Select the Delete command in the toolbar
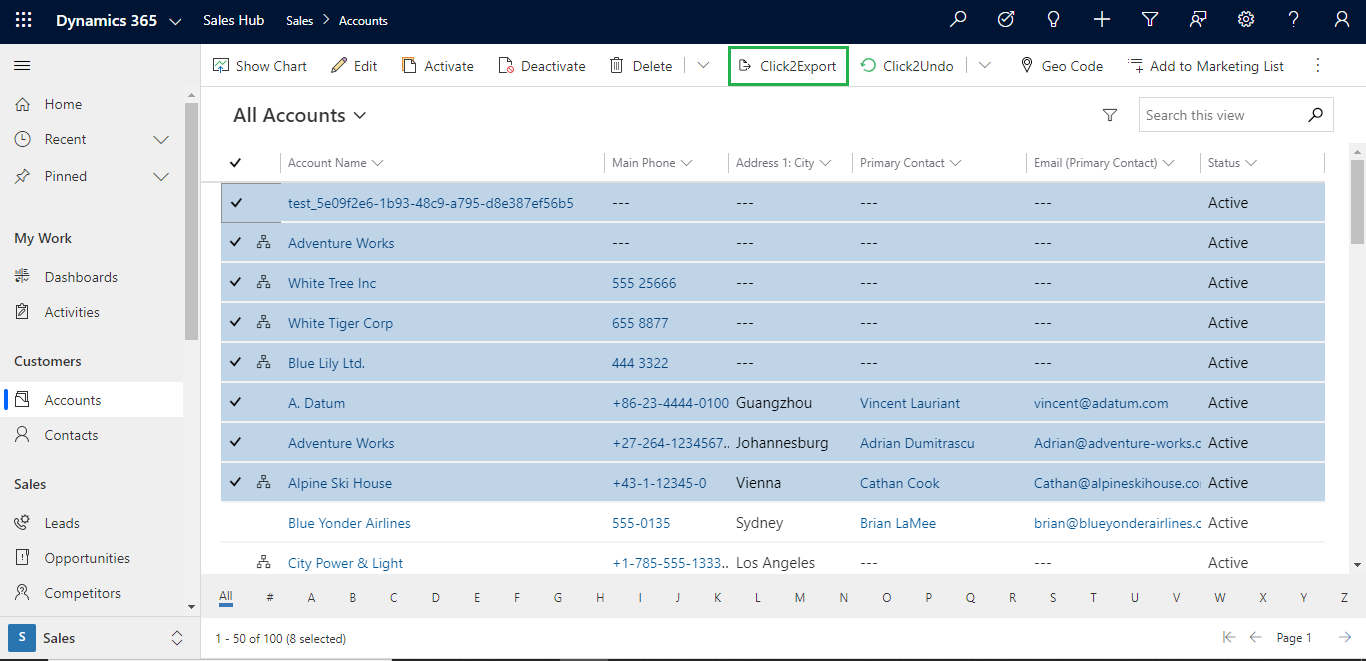 pos(640,65)
